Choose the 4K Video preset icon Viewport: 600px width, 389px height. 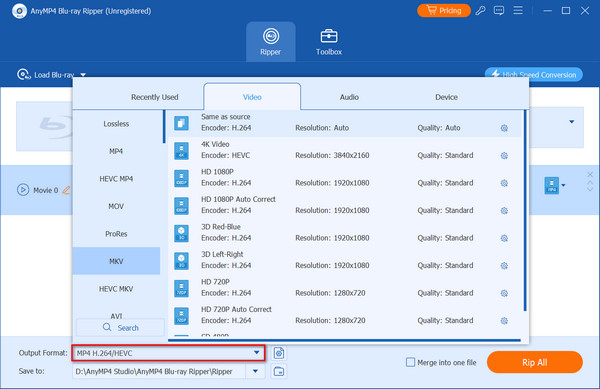181,151
